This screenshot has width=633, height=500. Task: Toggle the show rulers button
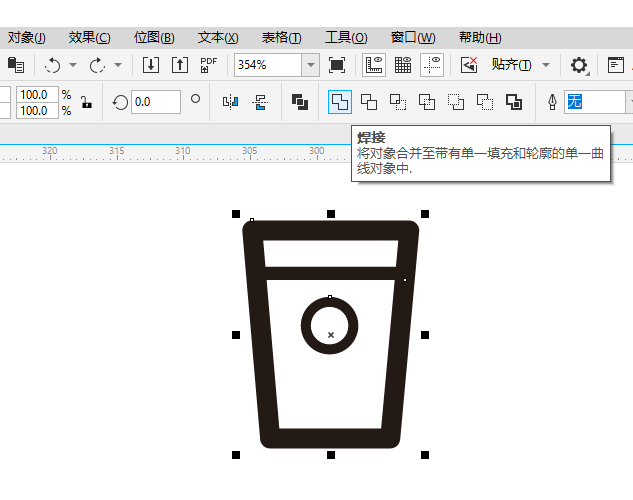(x=374, y=65)
